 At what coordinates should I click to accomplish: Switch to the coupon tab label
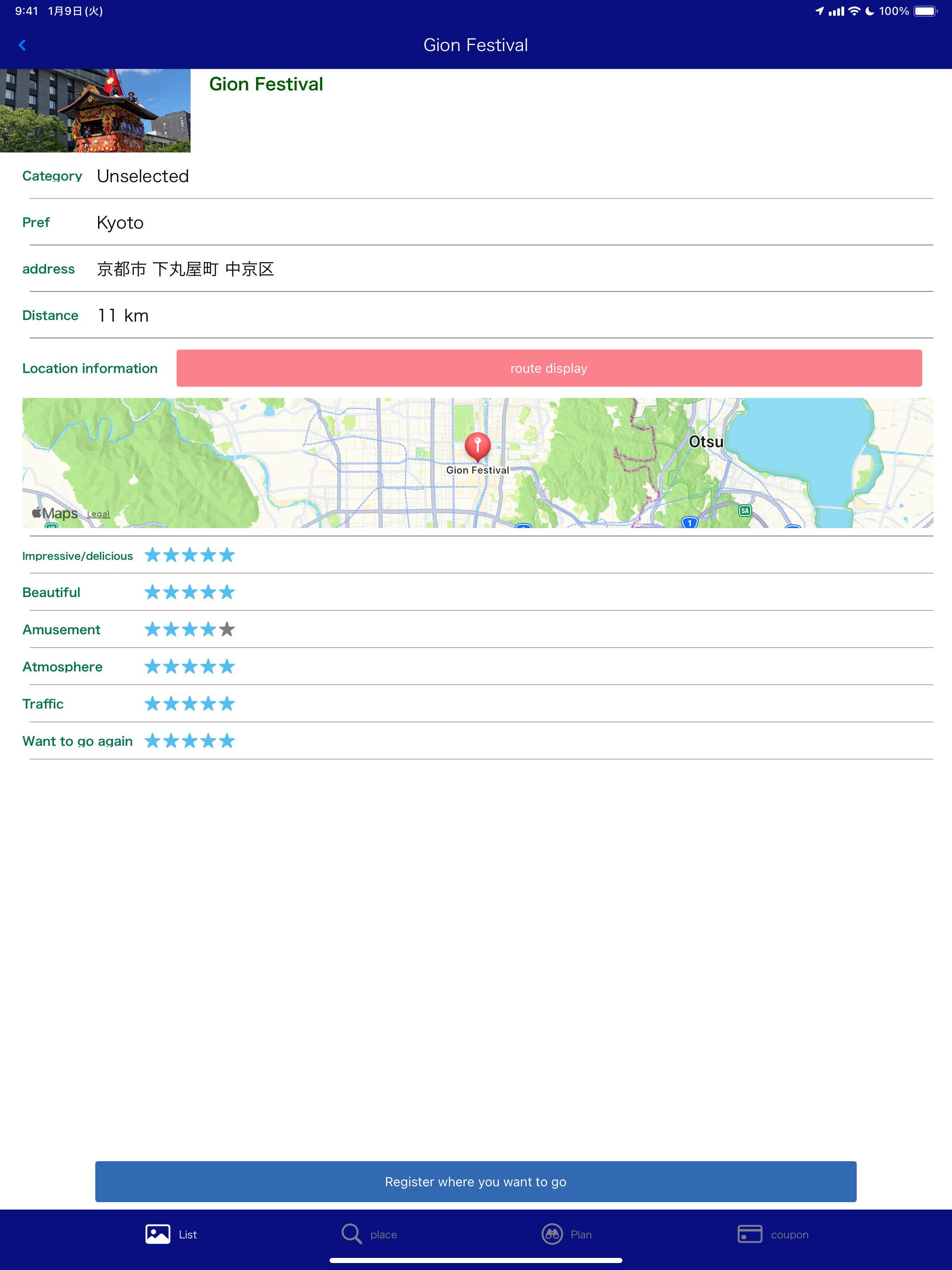click(x=789, y=1234)
